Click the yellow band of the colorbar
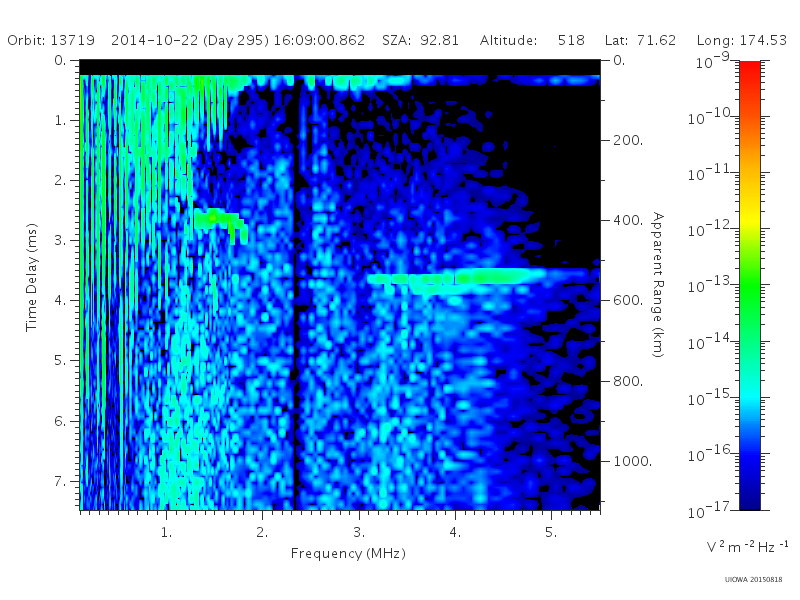 coord(750,220)
